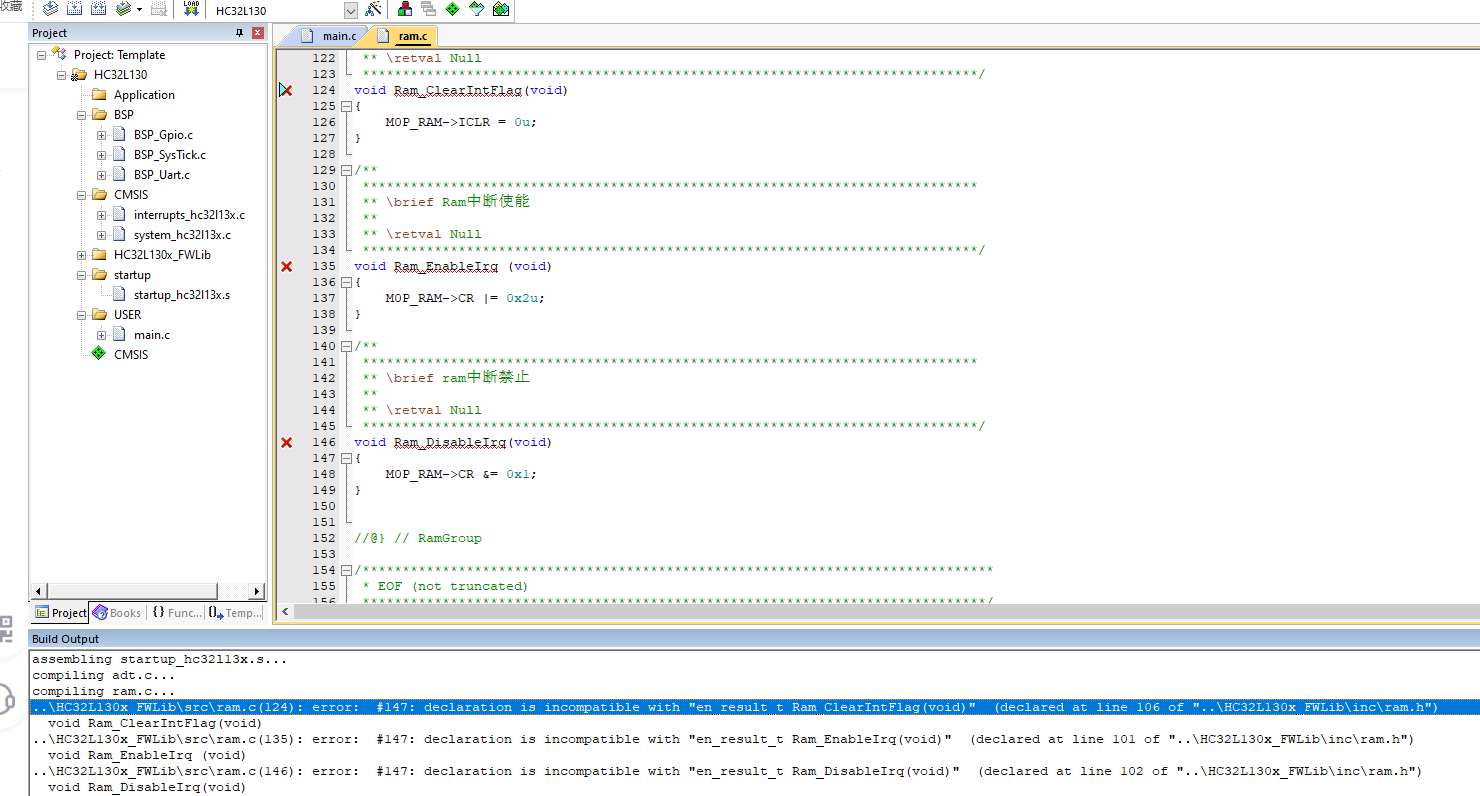
Task: Click the Select Software Packs funnel icon
Action: pyautogui.click(x=477, y=10)
